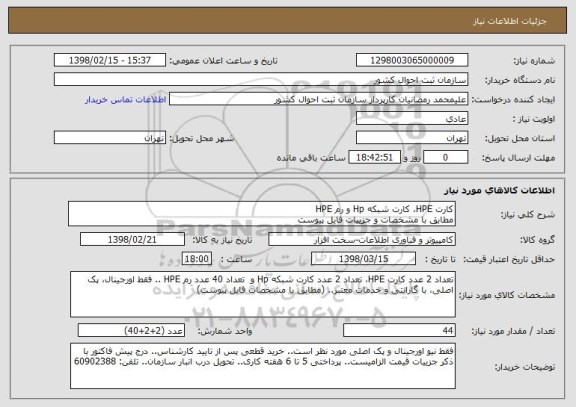Select the announcement date field 1398/02/15 - 15:37
The width and height of the screenshot is (576, 407).
[x=110, y=60]
